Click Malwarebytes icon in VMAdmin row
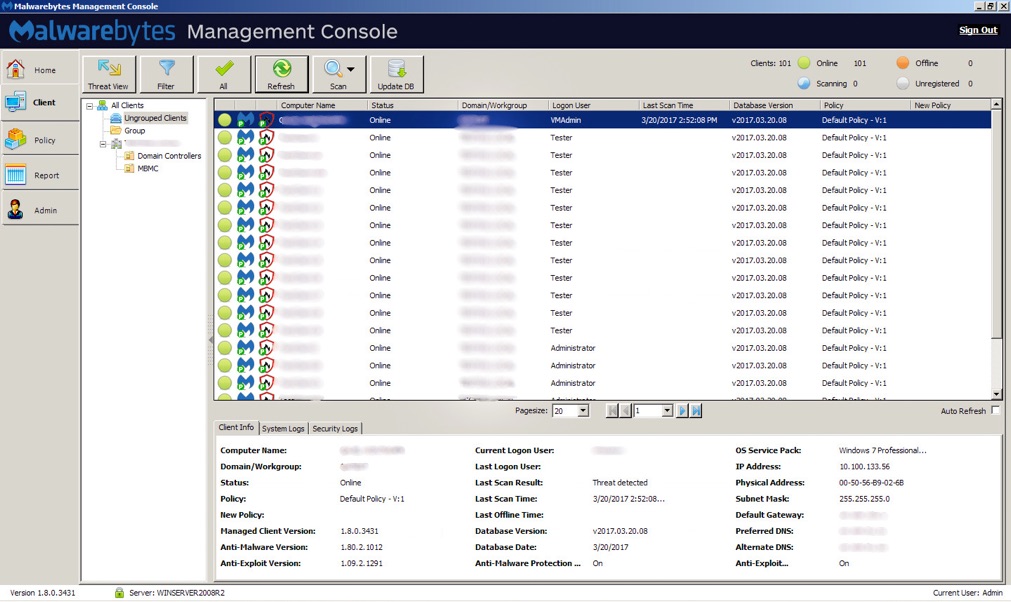 click(x=245, y=120)
